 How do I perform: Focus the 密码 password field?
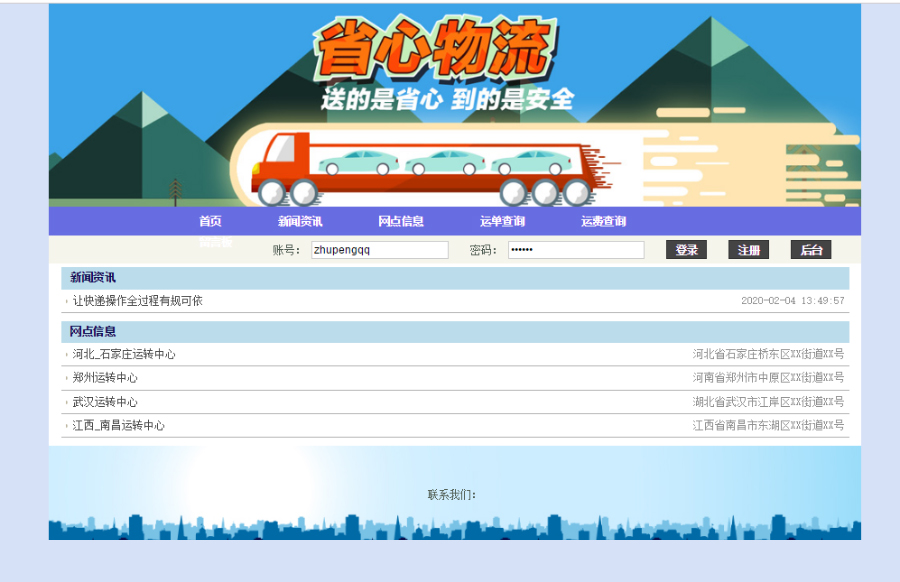pos(576,250)
